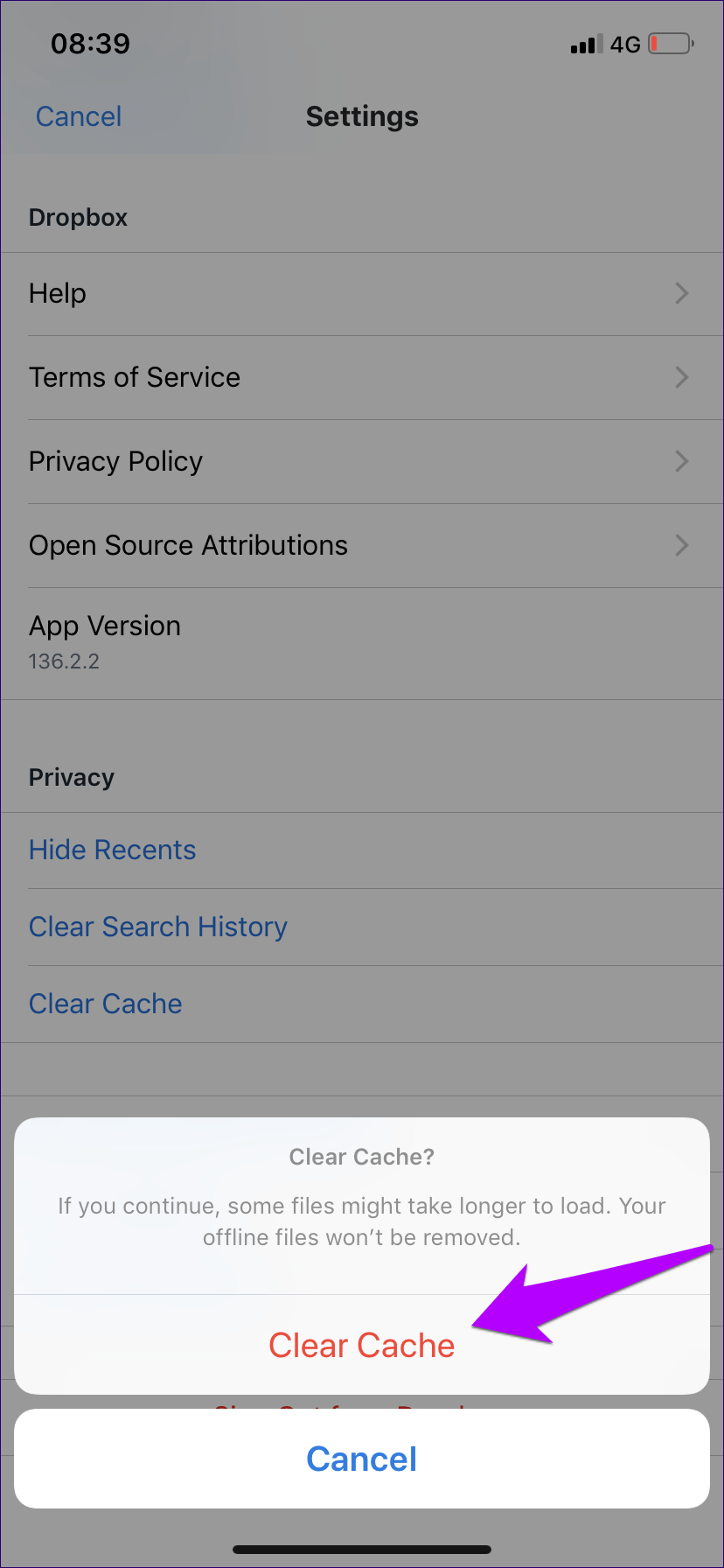Tap the App Version 136.2.2 row
The width and height of the screenshot is (724, 1568).
coord(105,642)
